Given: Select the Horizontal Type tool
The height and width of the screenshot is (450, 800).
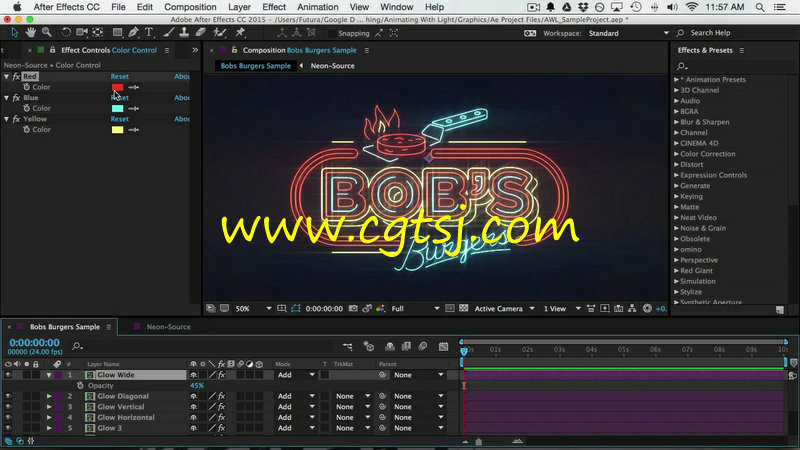Looking at the screenshot, I should (149, 33).
